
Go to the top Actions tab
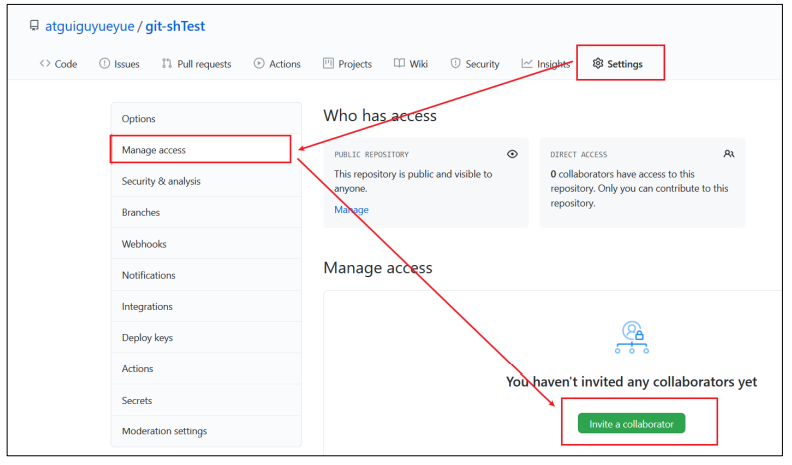pyautogui.click(x=277, y=64)
